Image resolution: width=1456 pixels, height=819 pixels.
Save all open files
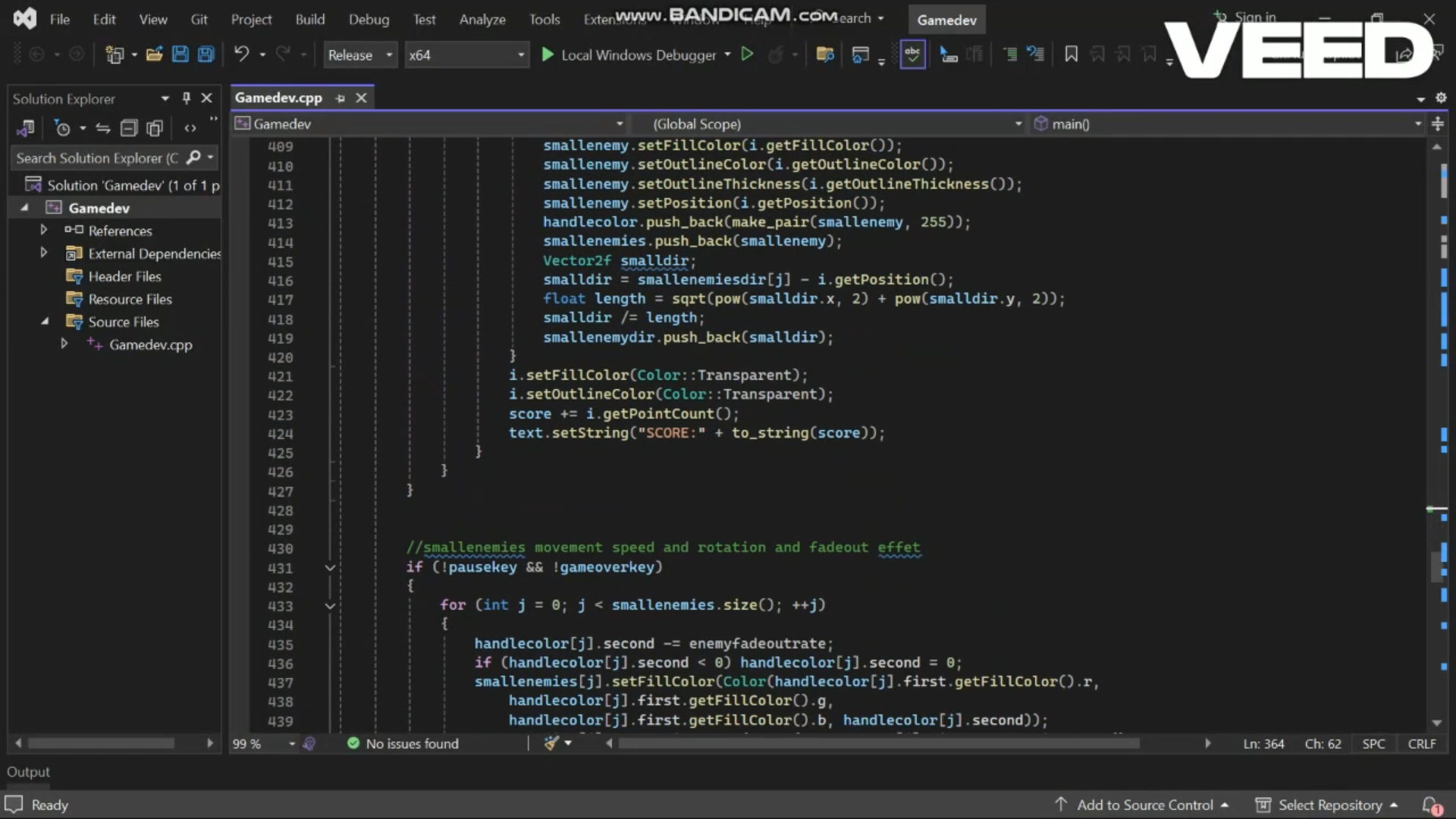pyautogui.click(x=206, y=54)
